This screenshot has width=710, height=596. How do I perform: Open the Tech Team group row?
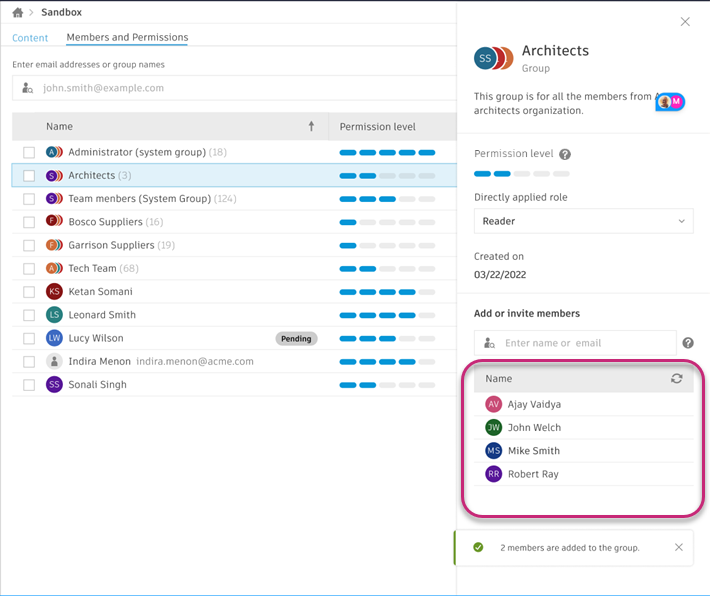point(92,269)
